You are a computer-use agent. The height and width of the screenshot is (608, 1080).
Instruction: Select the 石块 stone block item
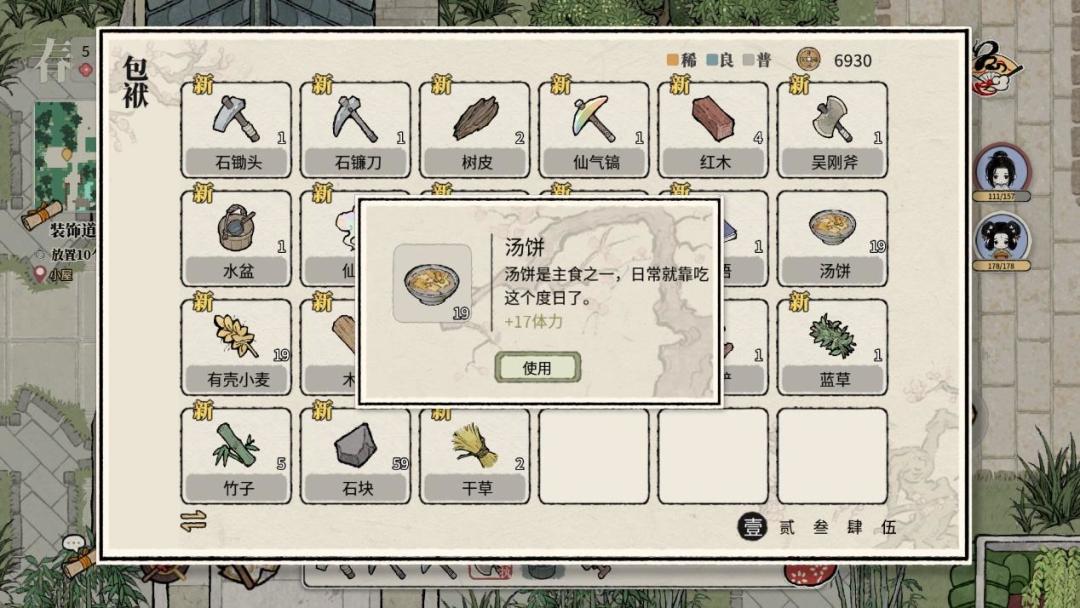[355, 456]
